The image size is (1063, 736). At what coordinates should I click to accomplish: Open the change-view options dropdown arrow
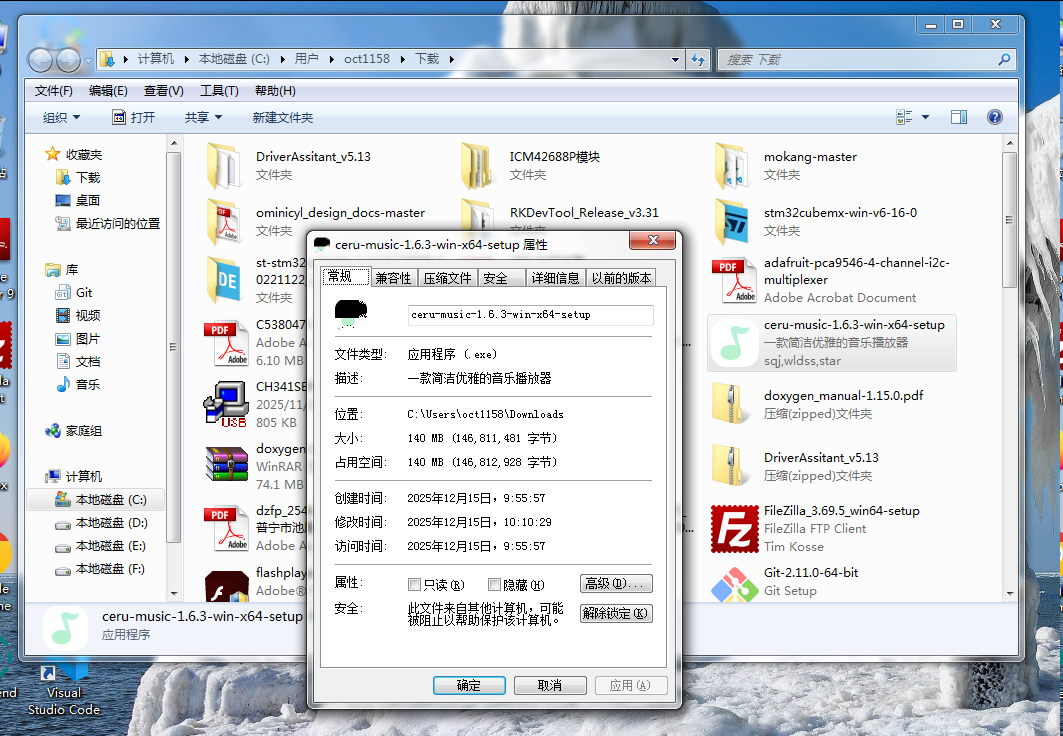[x=925, y=117]
